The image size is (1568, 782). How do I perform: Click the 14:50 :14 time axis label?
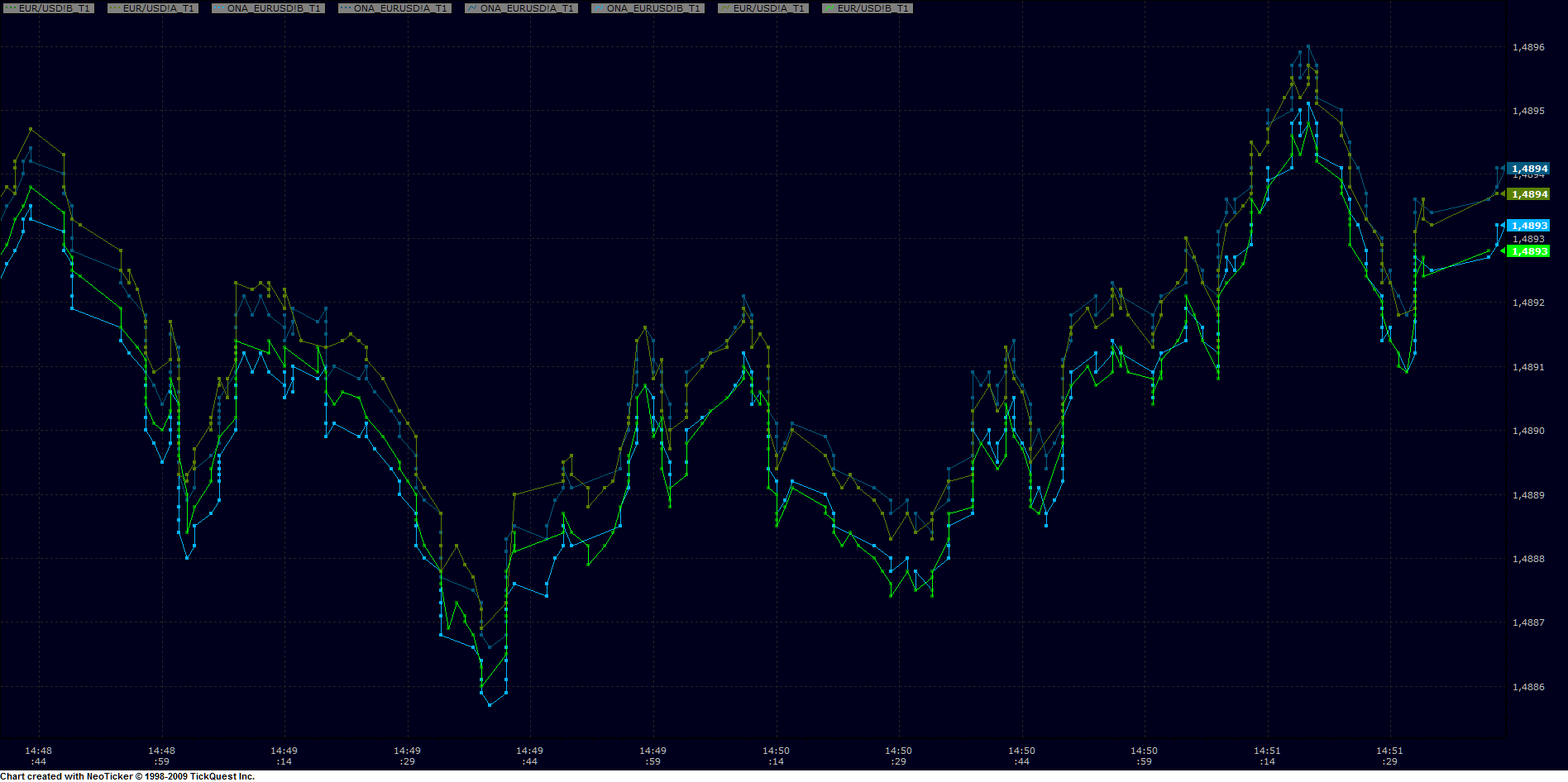point(776,756)
